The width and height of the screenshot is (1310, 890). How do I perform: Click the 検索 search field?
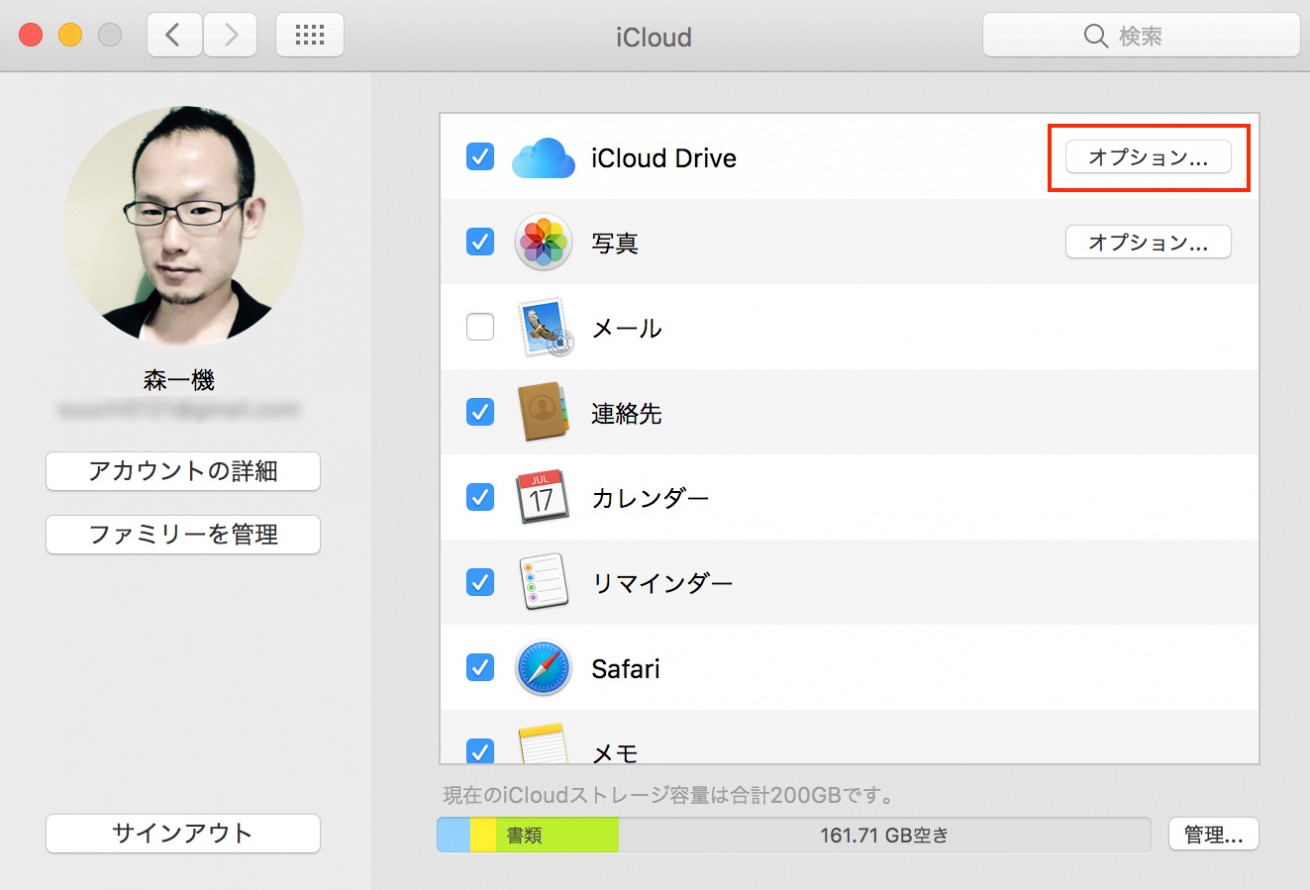click(x=1141, y=37)
